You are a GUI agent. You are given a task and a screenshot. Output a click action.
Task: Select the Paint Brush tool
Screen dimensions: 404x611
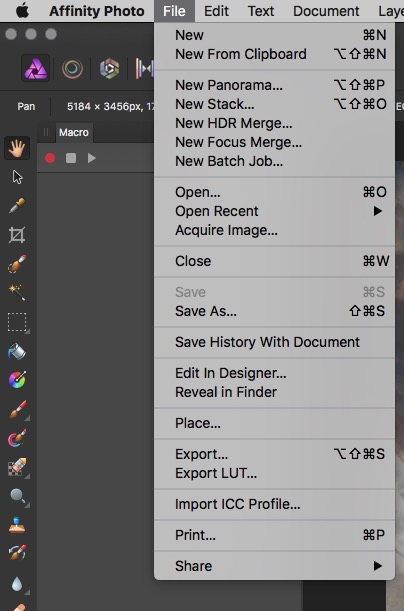tap(17, 409)
